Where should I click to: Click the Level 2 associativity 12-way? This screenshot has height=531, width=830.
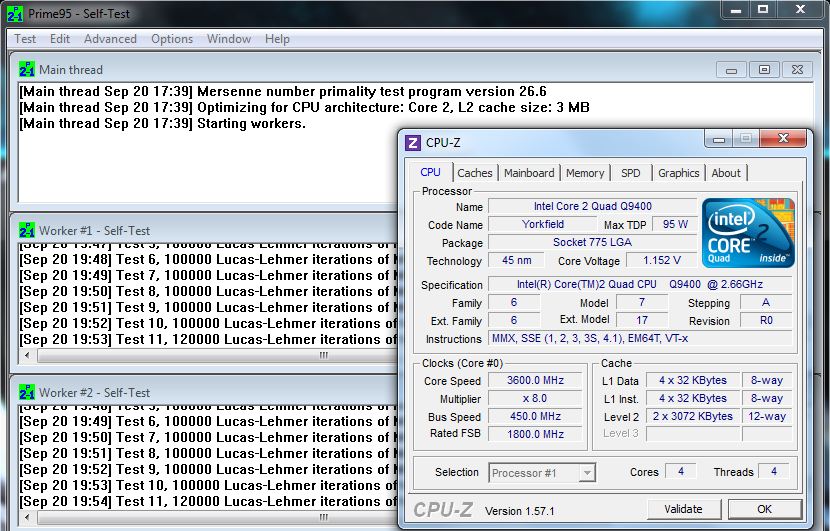[x=766, y=416]
